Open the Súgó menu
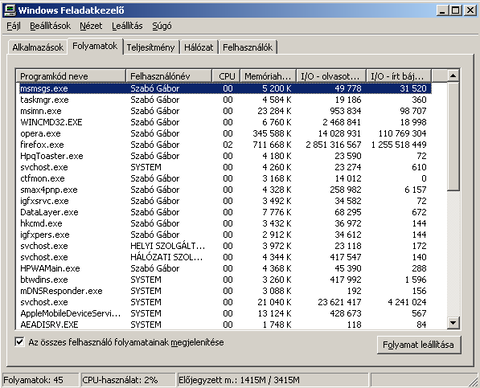Viewport: 480px width, 388px height. click(162, 26)
